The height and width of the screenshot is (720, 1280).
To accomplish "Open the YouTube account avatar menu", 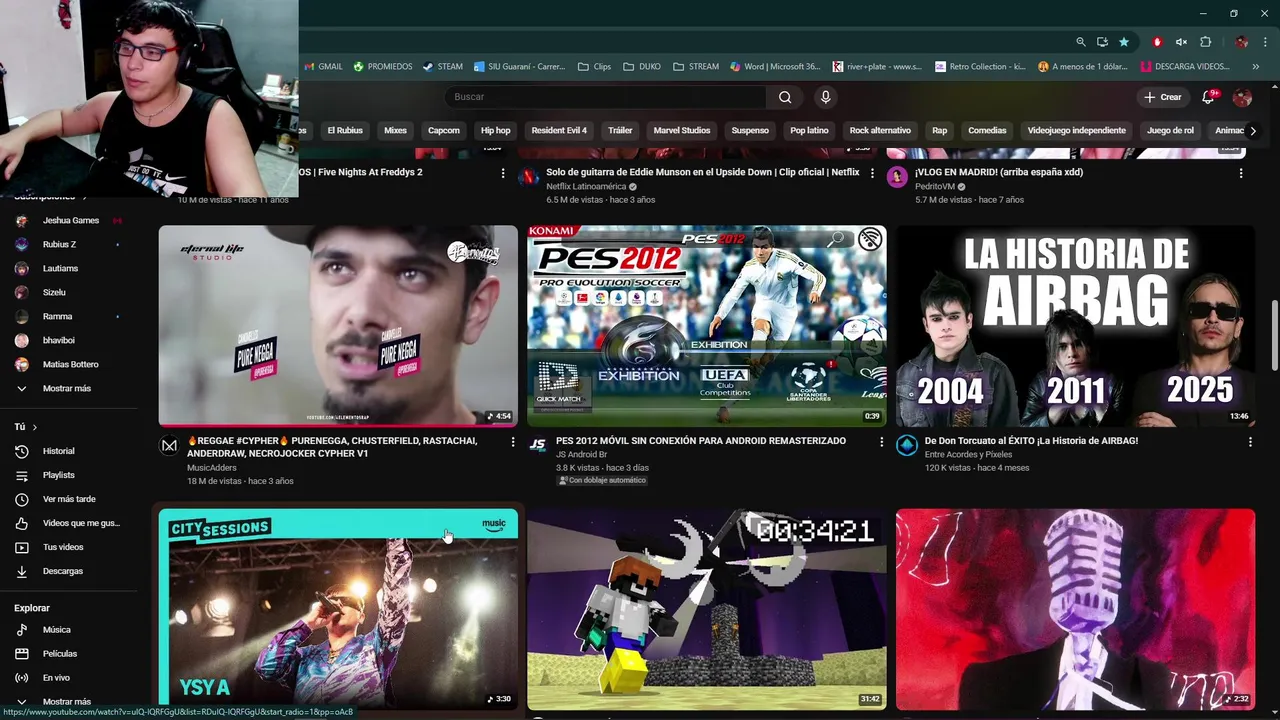I will coord(1242,97).
